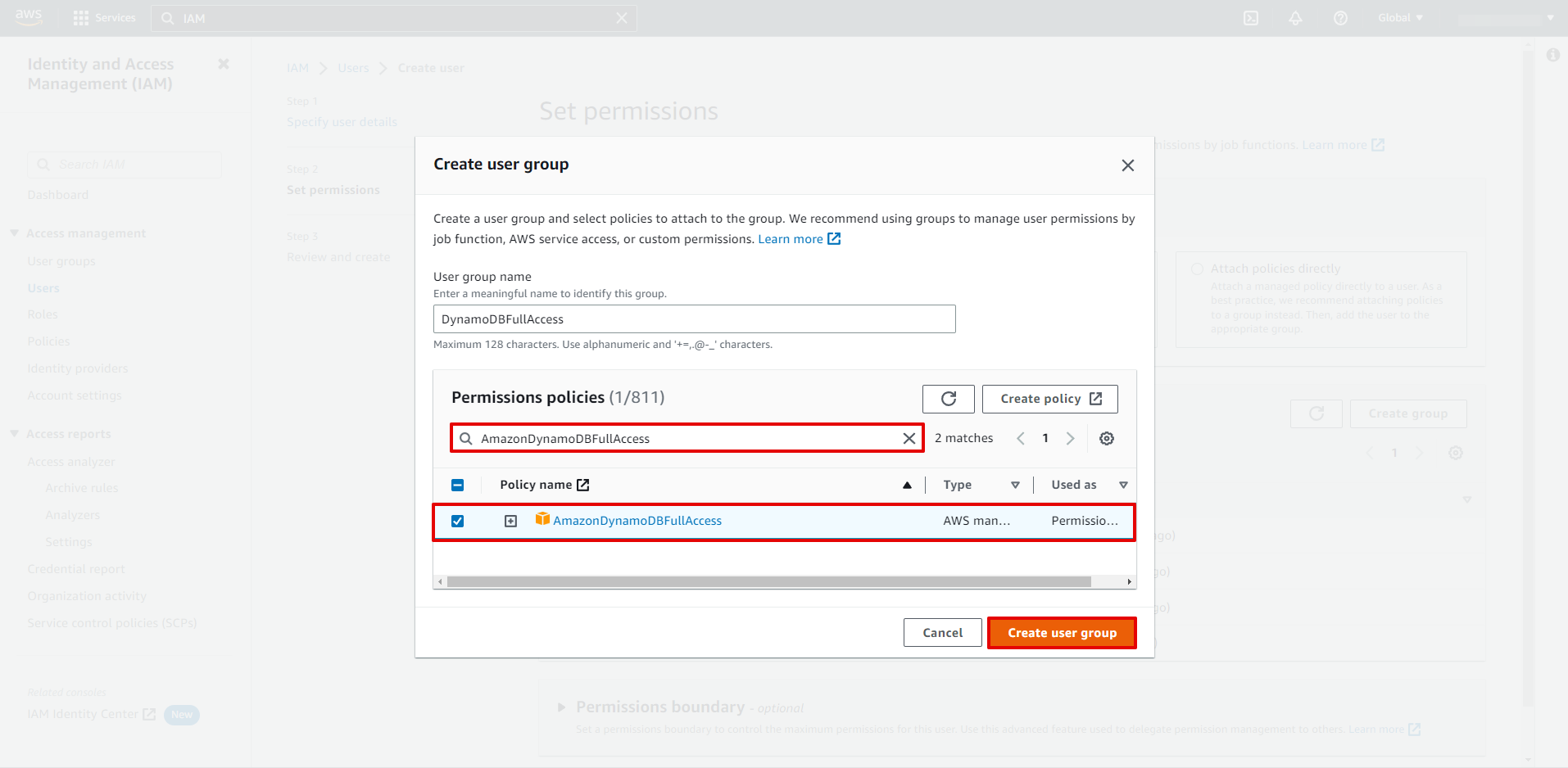Click the Create user group button
This screenshot has height=768, width=1568.
[x=1062, y=633]
